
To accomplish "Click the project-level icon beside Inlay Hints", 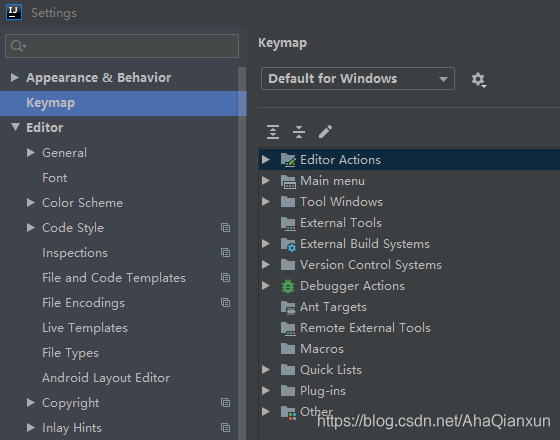I will (x=225, y=428).
